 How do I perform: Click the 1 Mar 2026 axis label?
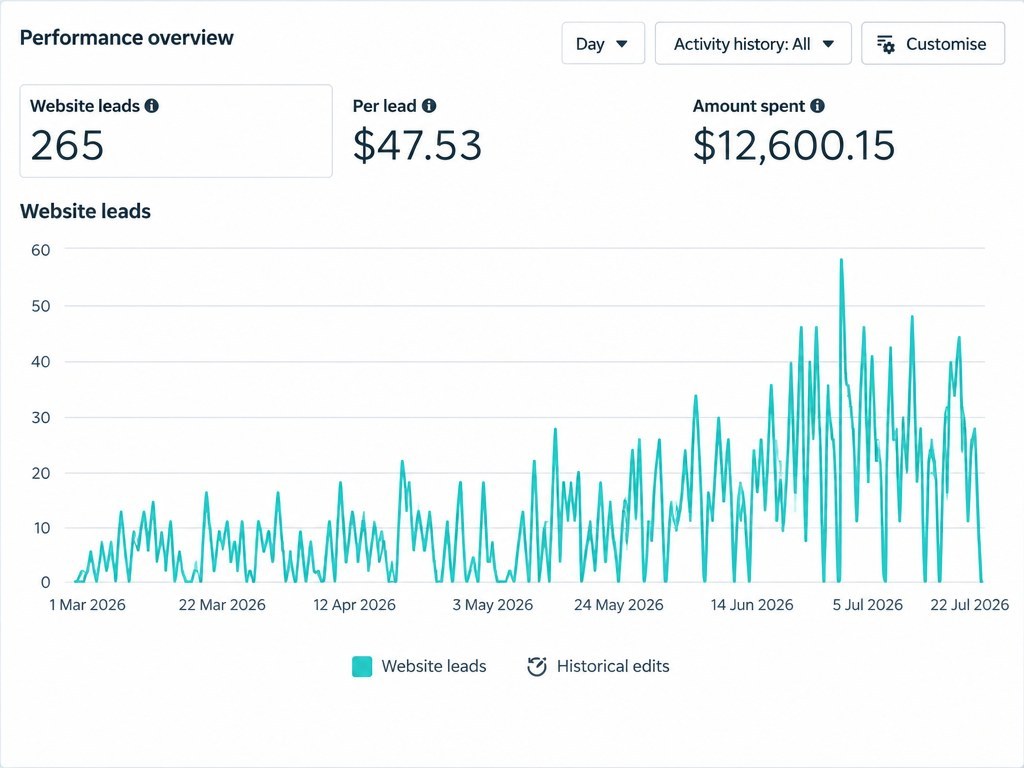point(88,605)
